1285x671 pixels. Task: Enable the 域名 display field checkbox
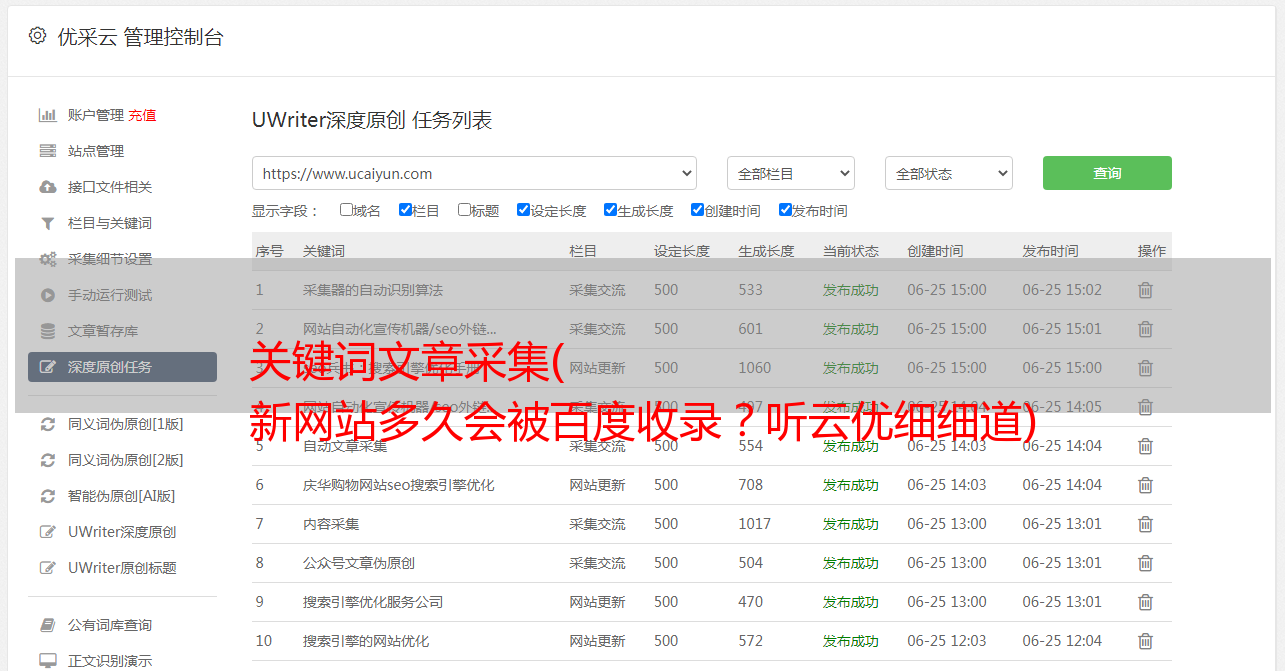click(x=346, y=210)
